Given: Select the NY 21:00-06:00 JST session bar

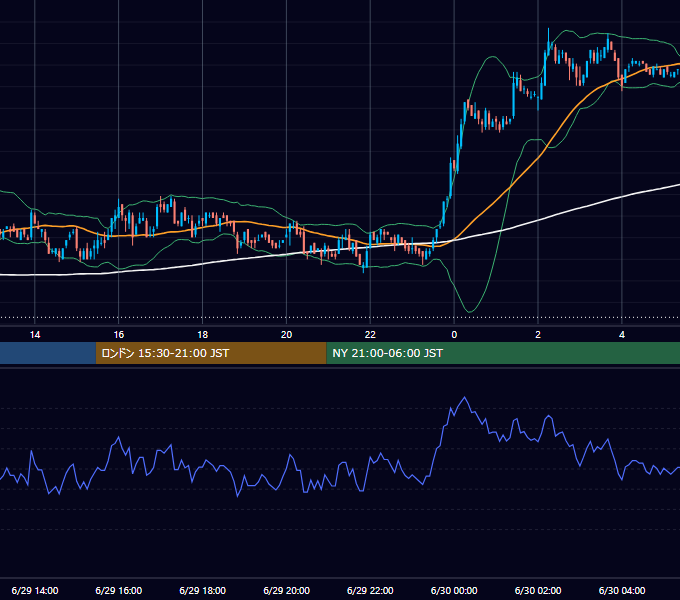Looking at the screenshot, I should [x=503, y=353].
